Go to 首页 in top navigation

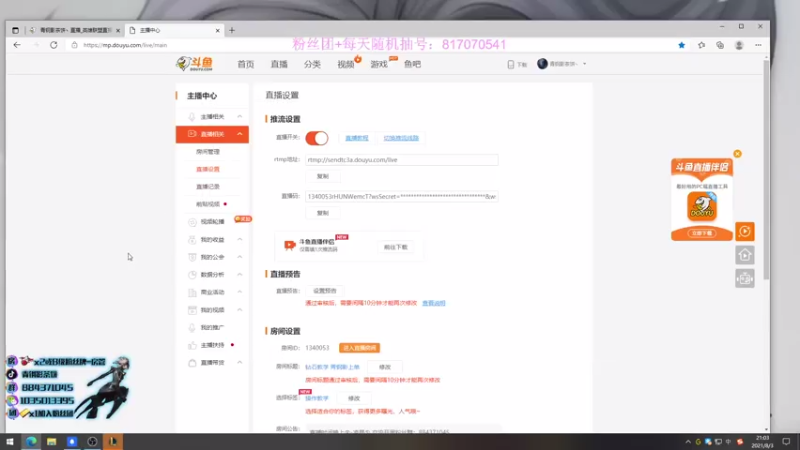[x=245, y=64]
